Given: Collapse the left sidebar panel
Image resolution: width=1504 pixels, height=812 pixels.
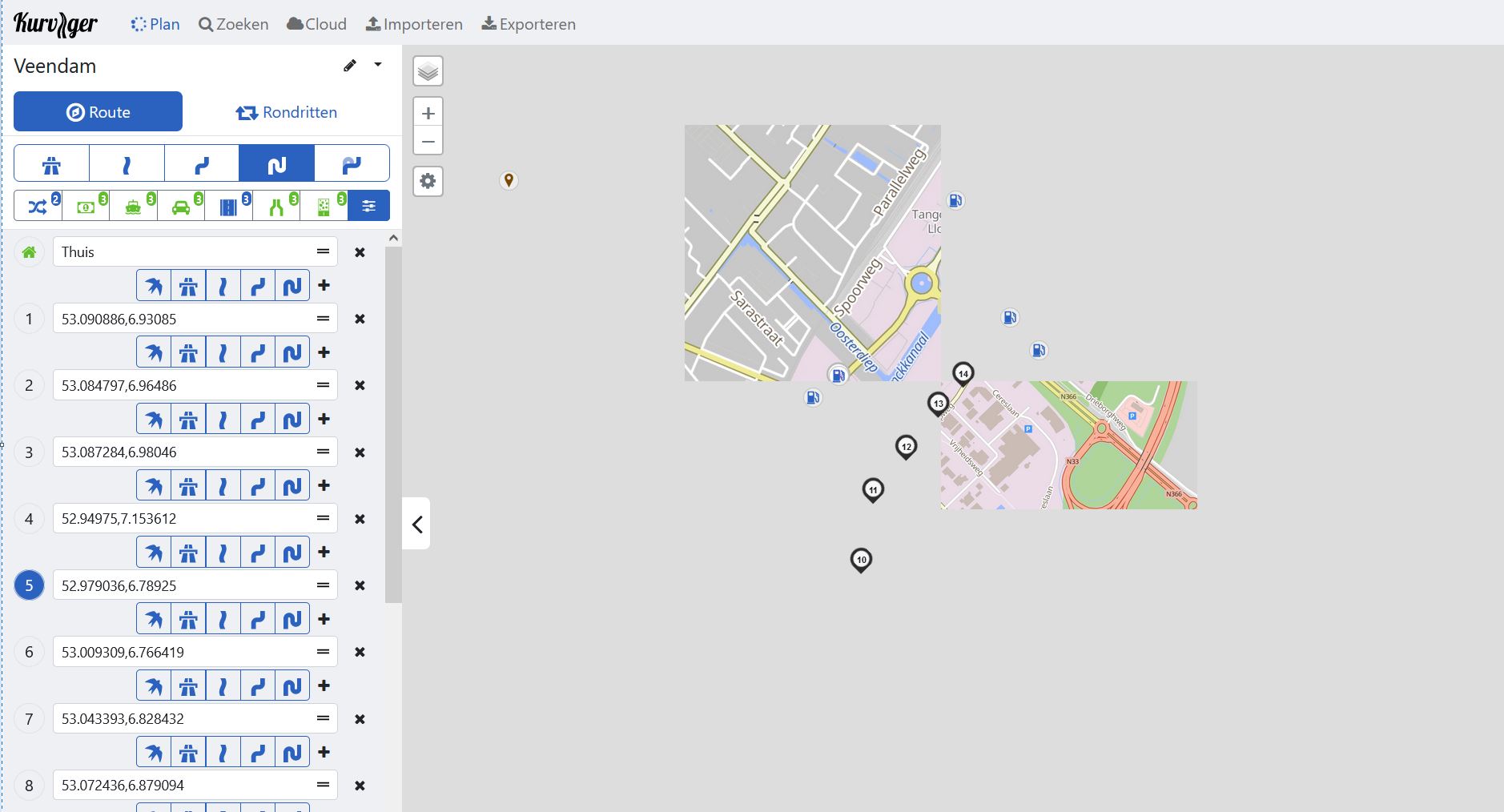Looking at the screenshot, I should click(x=416, y=524).
